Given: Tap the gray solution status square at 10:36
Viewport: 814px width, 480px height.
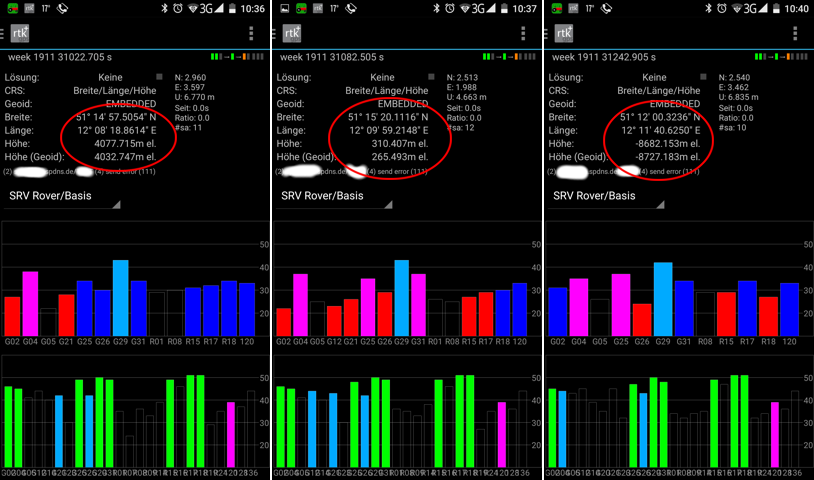Looking at the screenshot, I should (158, 76).
